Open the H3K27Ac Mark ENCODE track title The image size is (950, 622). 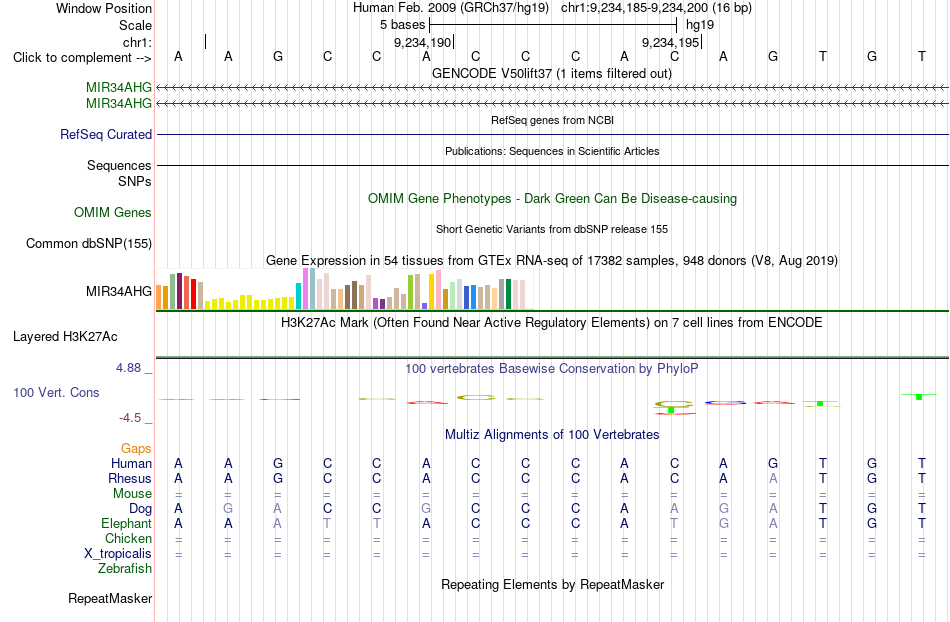(x=551, y=322)
